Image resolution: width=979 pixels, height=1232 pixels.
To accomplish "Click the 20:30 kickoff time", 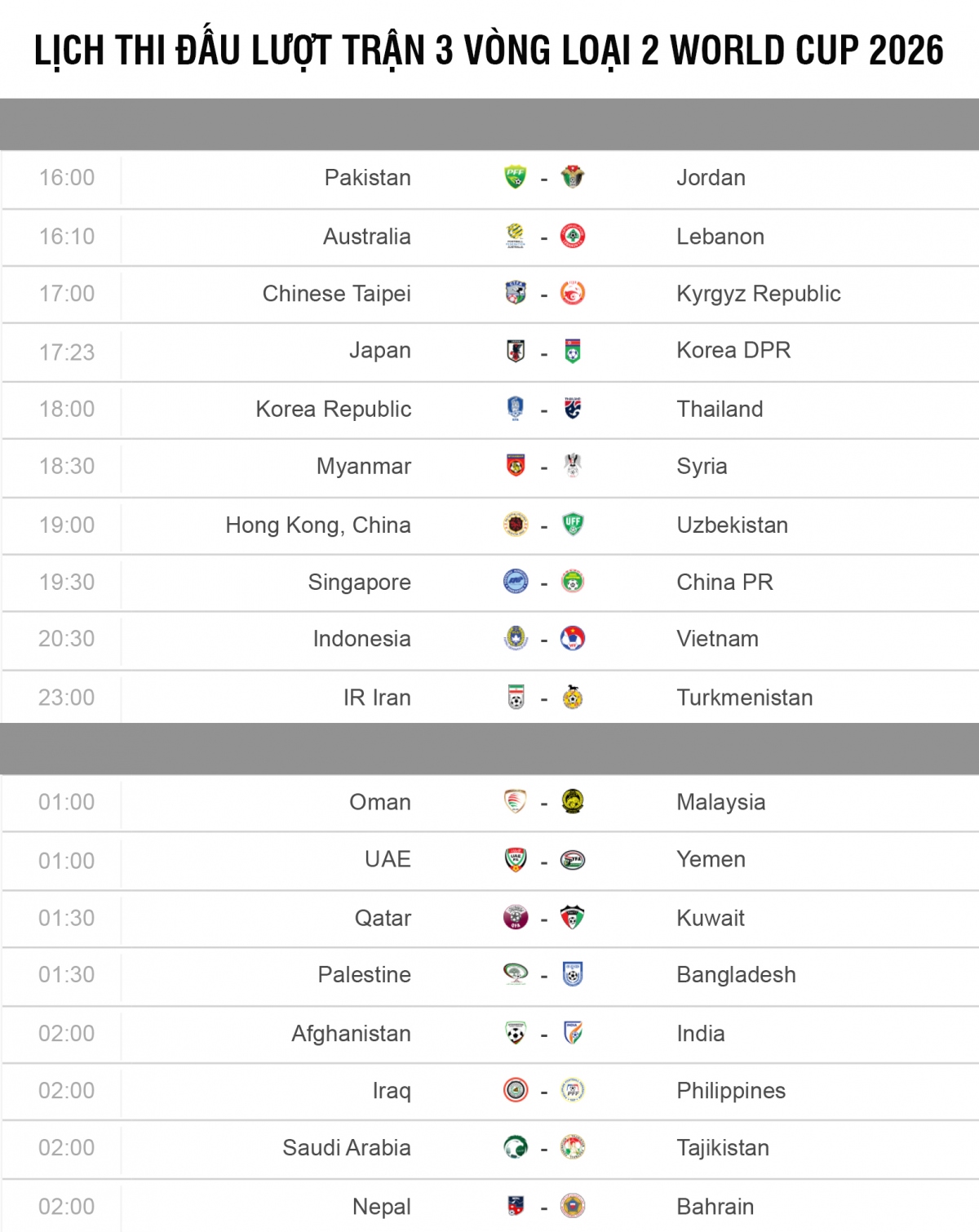I will pos(66,639).
